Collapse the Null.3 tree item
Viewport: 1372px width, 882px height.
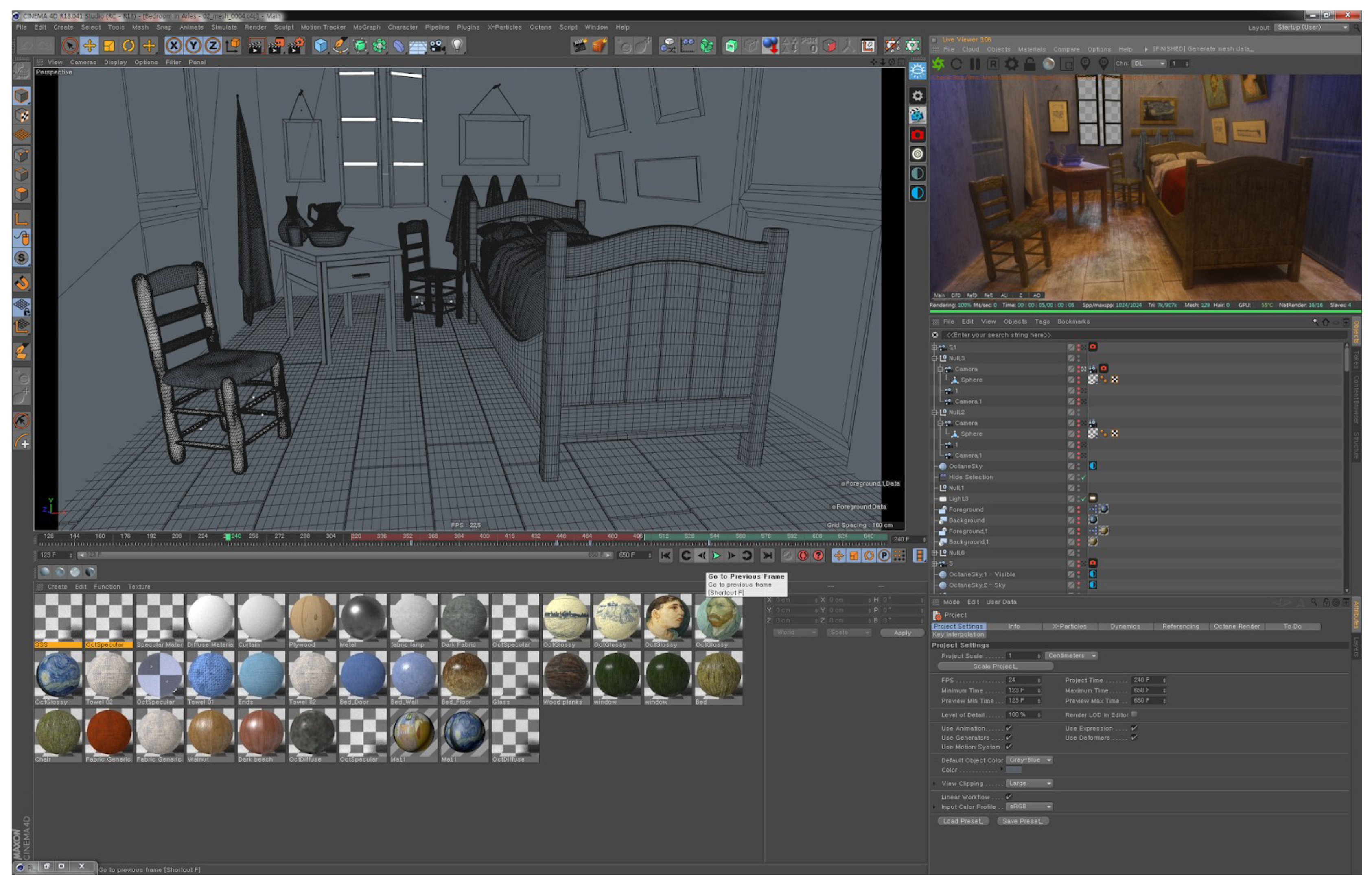934,358
